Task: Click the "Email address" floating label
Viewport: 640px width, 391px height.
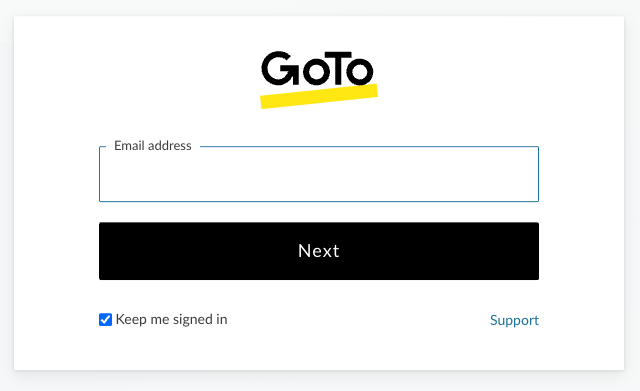Action: (153, 146)
